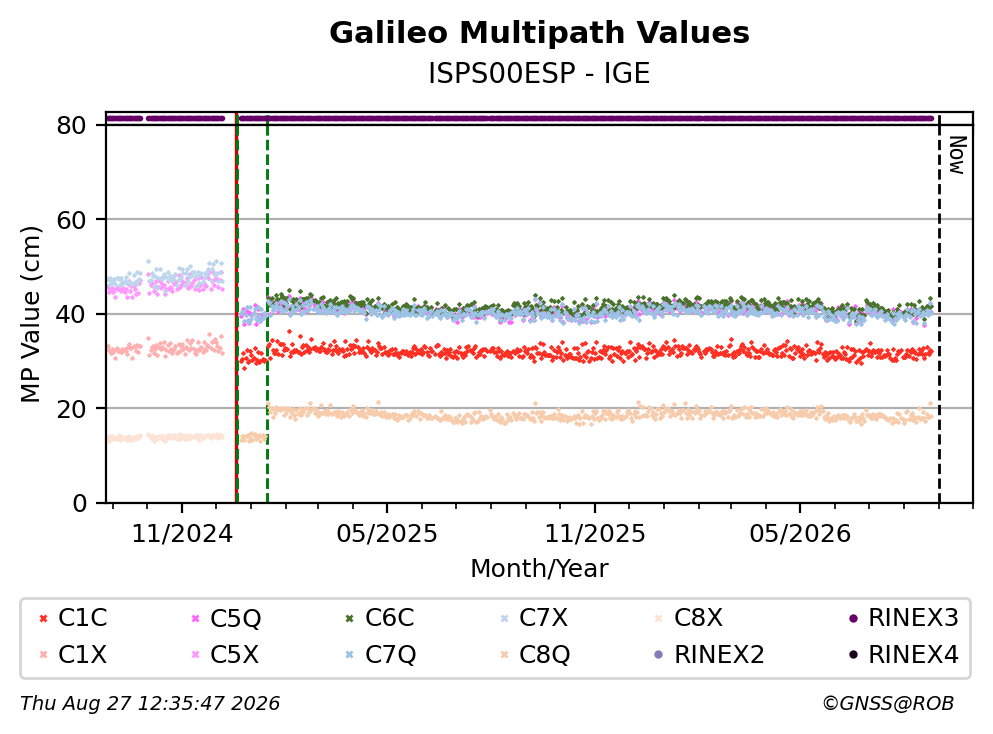993x734 pixels.
Task: Click the RINEX4 legend entry
Action: (904, 654)
